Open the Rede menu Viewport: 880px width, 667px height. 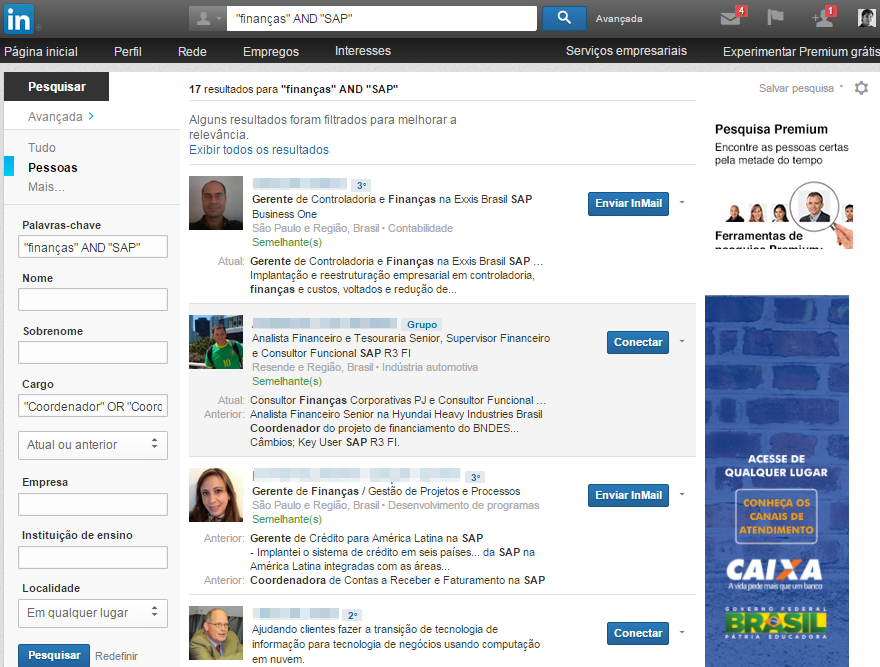(192, 52)
